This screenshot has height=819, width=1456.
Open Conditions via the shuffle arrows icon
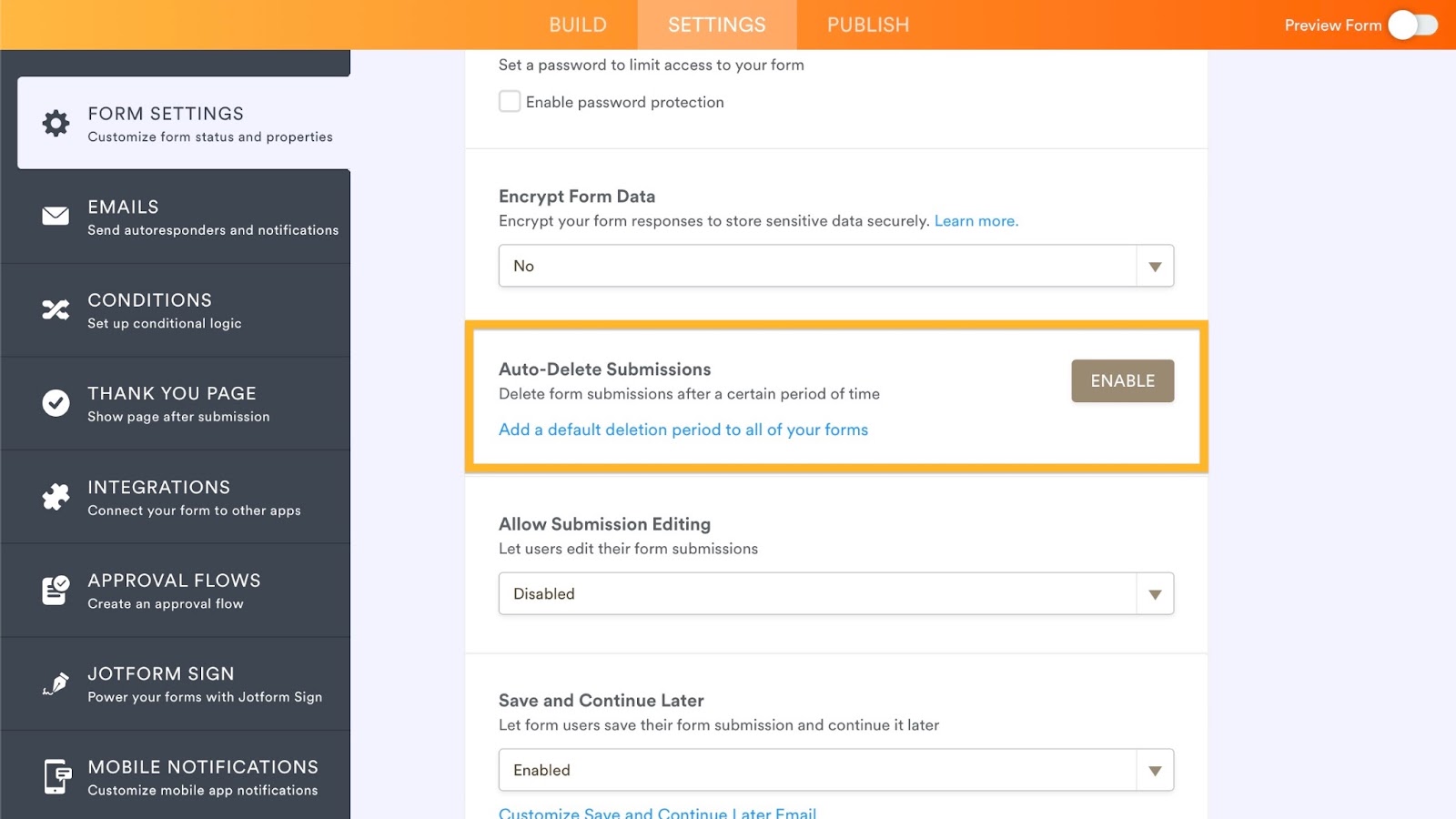pos(56,310)
